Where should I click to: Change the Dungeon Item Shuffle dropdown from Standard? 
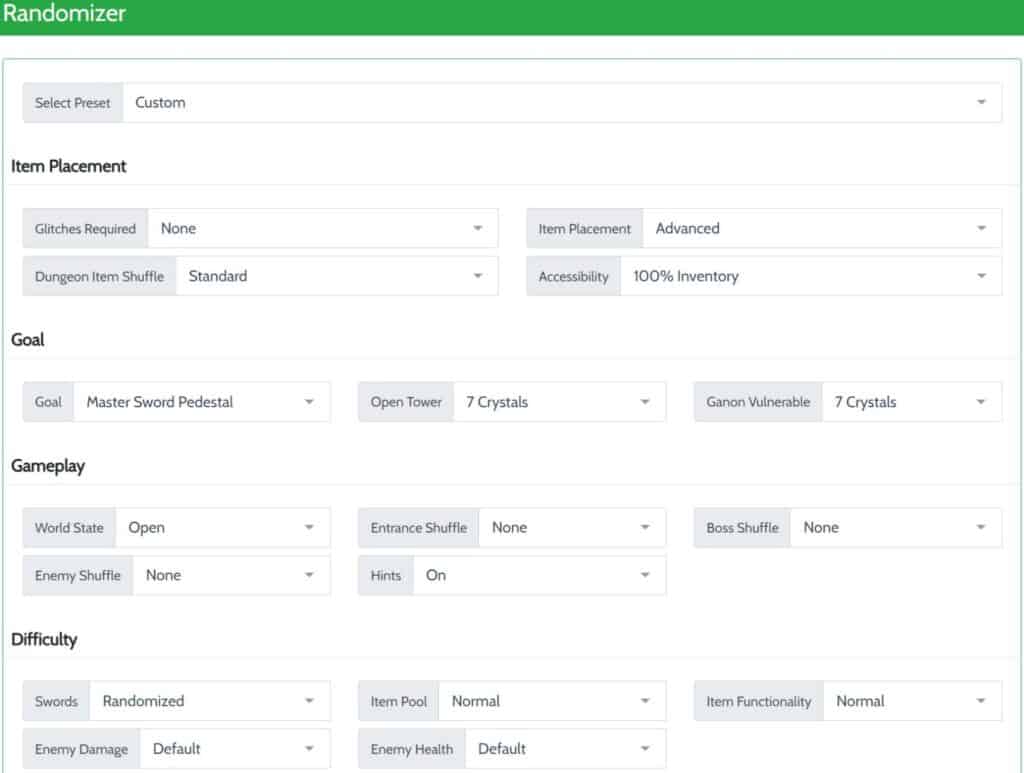336,276
